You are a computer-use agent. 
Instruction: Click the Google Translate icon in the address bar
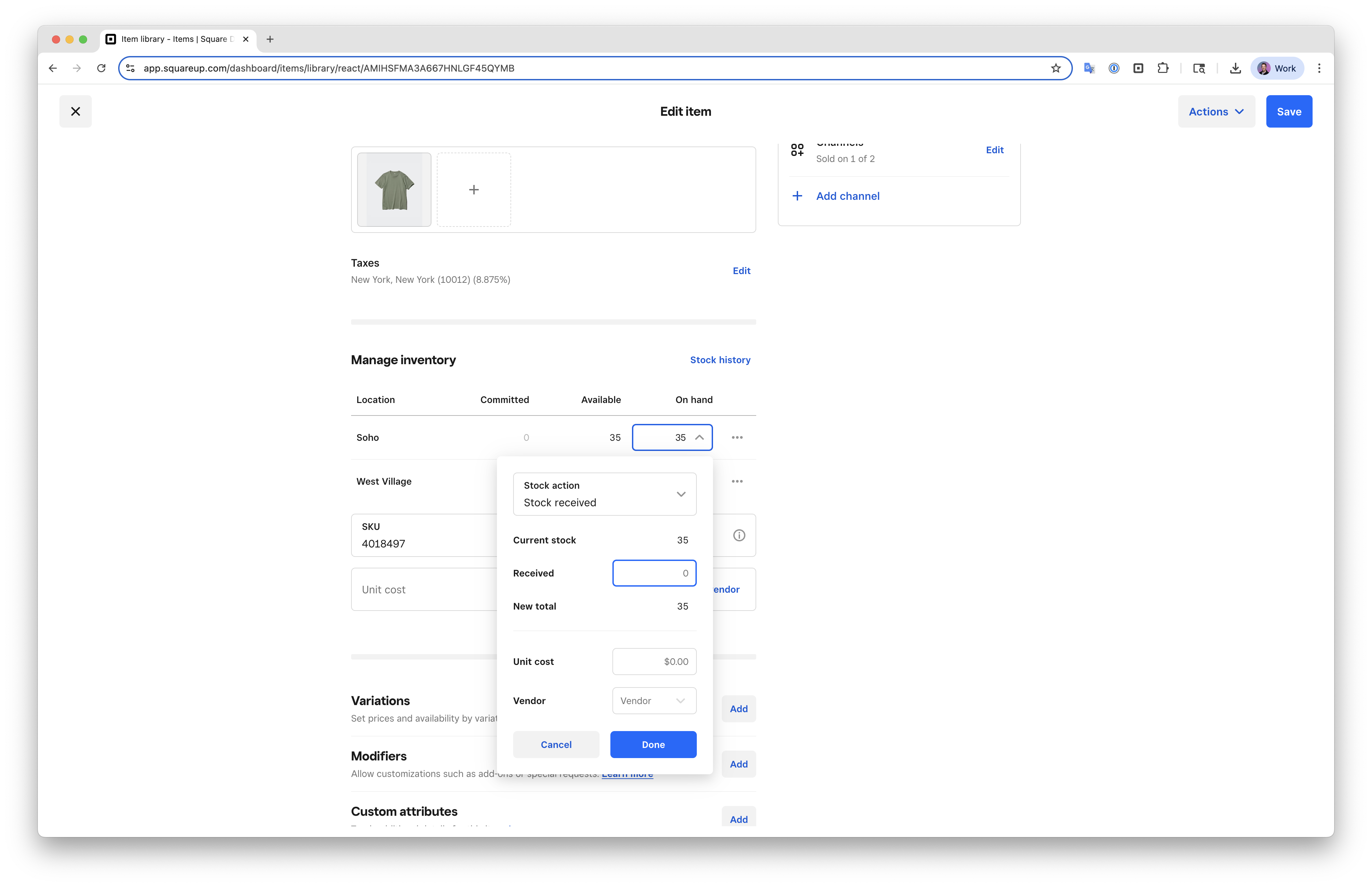(x=1089, y=68)
